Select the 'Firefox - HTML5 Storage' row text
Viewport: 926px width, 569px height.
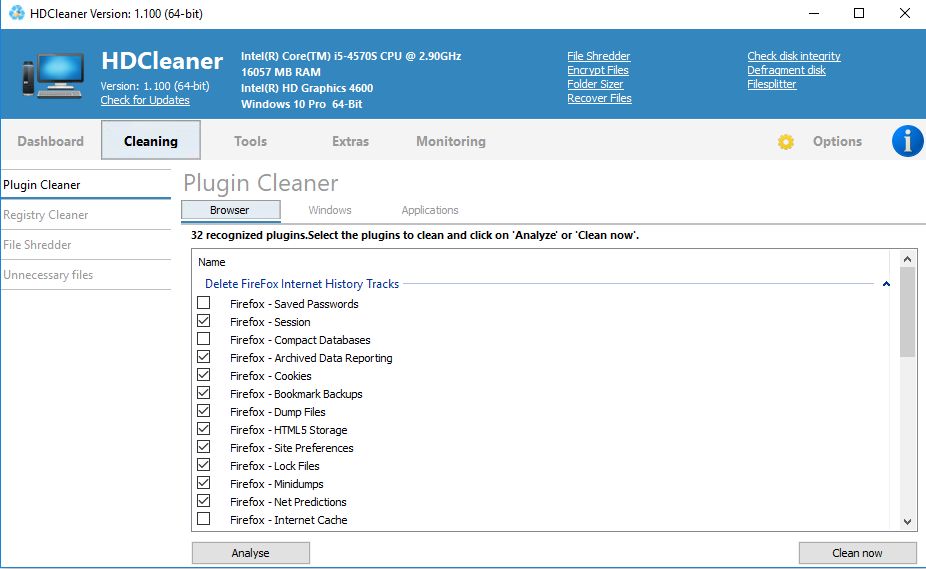tap(288, 430)
